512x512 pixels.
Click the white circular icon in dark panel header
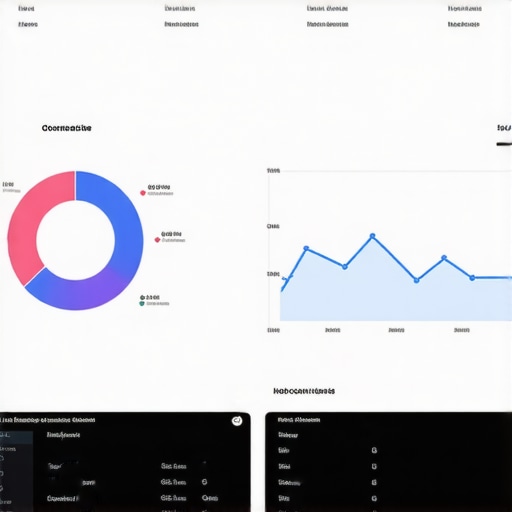click(237, 421)
